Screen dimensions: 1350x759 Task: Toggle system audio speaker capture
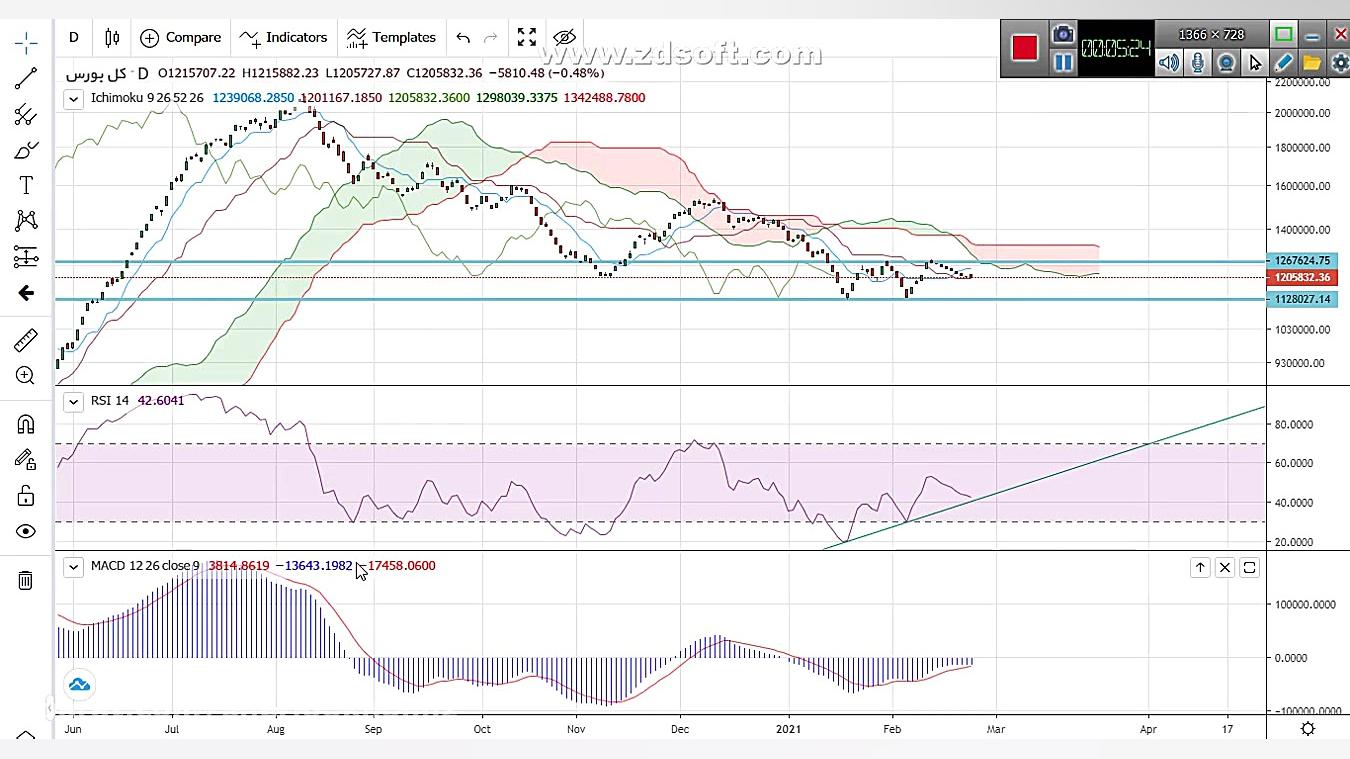[x=1168, y=63]
